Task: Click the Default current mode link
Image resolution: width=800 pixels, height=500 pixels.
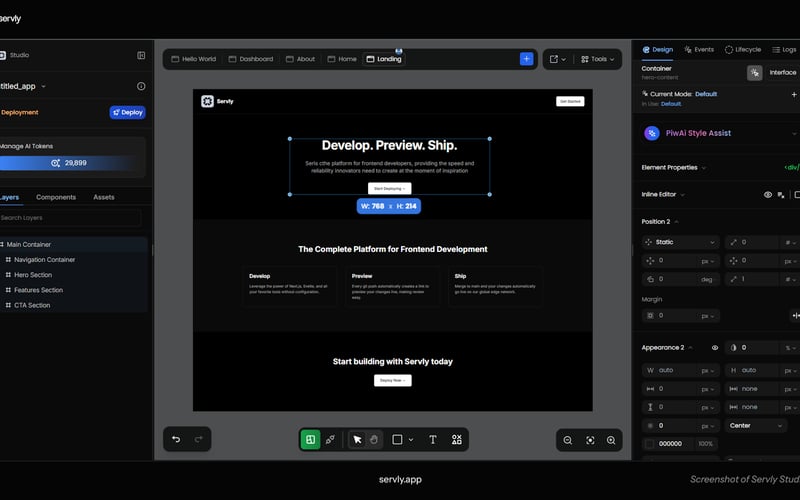Action: coord(706,94)
